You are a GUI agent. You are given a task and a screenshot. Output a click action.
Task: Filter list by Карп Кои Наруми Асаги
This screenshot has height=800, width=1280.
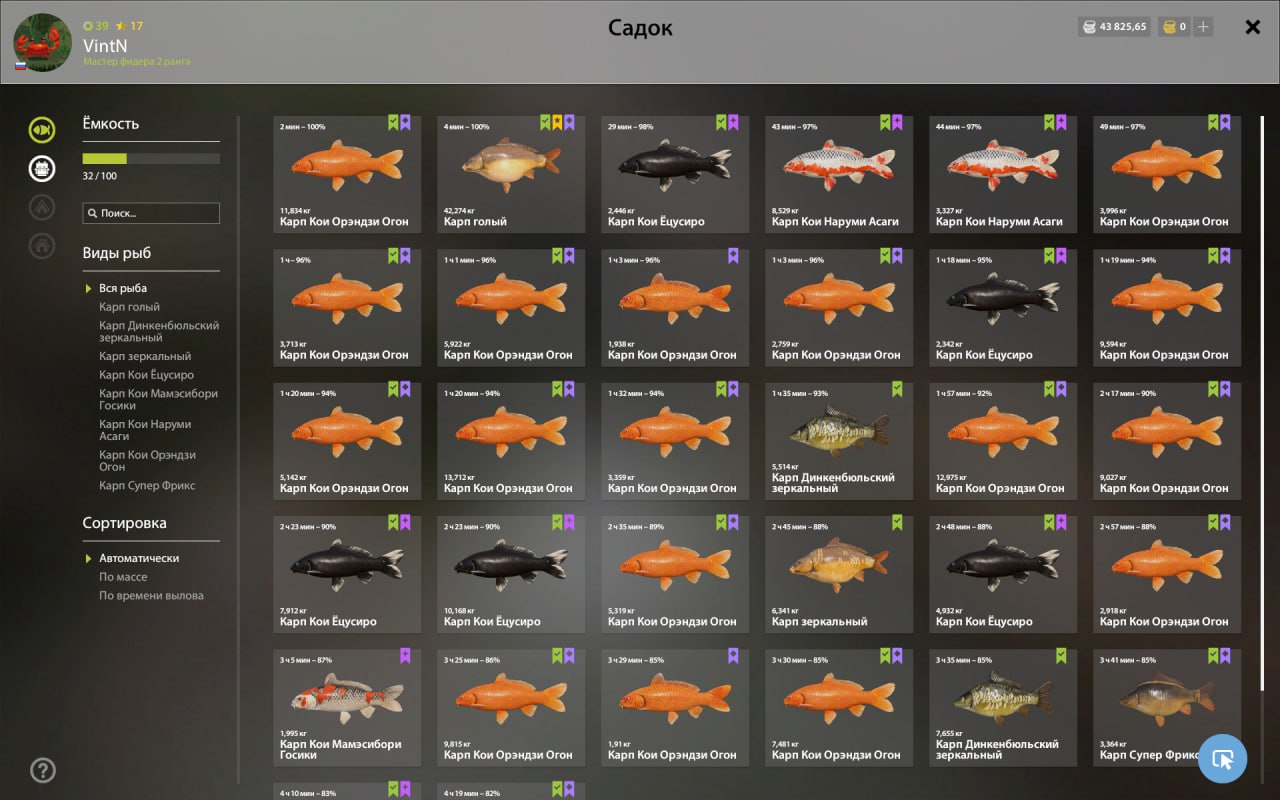[145, 430]
